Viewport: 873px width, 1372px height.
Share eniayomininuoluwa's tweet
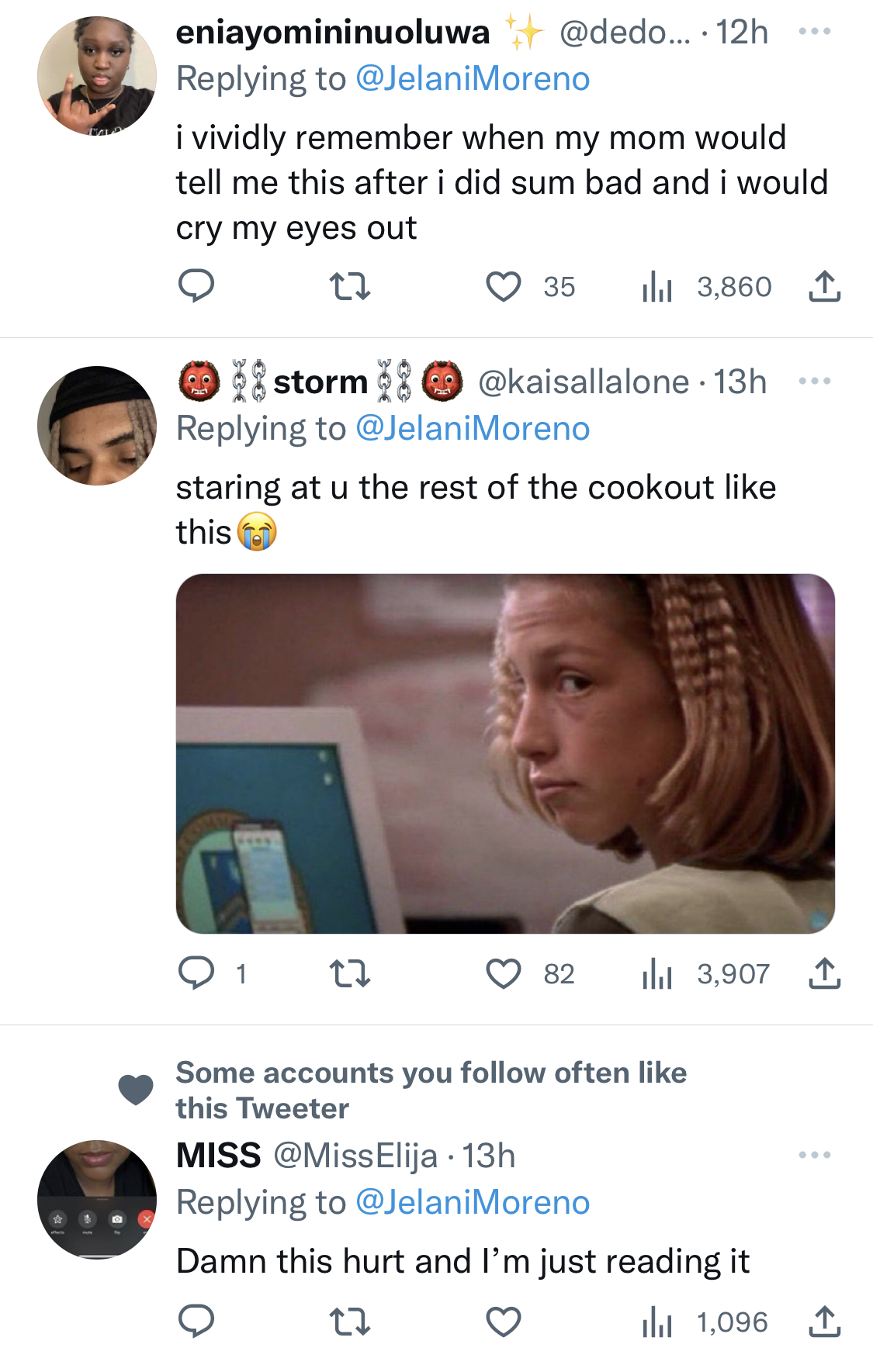pyautogui.click(x=824, y=286)
